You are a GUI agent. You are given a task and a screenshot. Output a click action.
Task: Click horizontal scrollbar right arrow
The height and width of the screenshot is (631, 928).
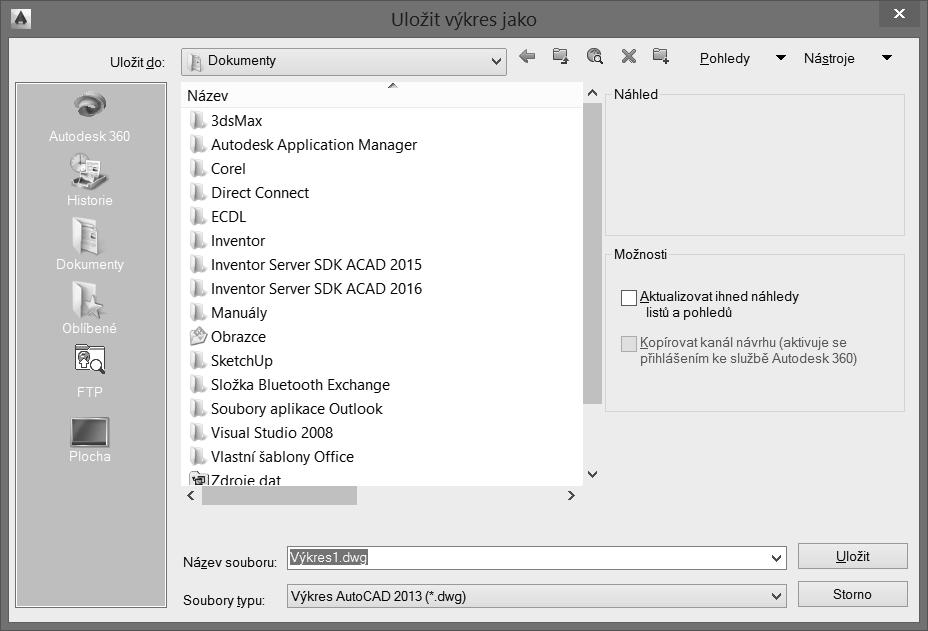tap(571, 496)
